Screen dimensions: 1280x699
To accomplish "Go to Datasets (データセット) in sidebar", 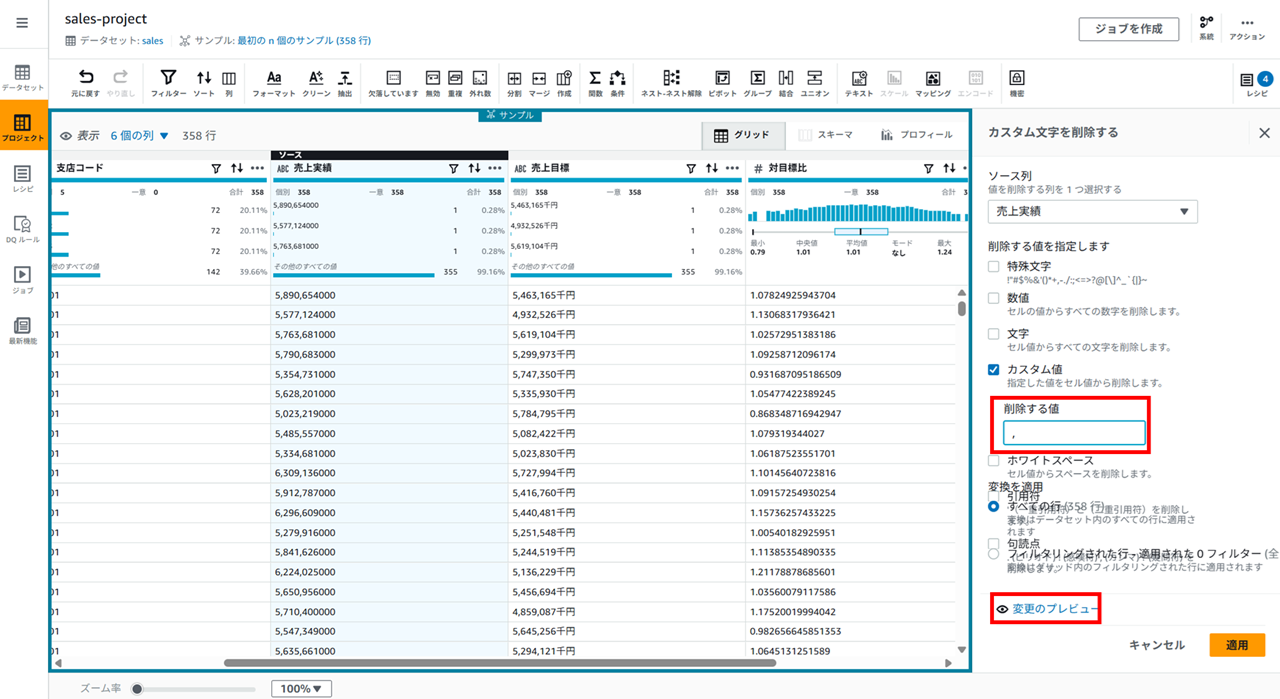I will pos(23,78).
